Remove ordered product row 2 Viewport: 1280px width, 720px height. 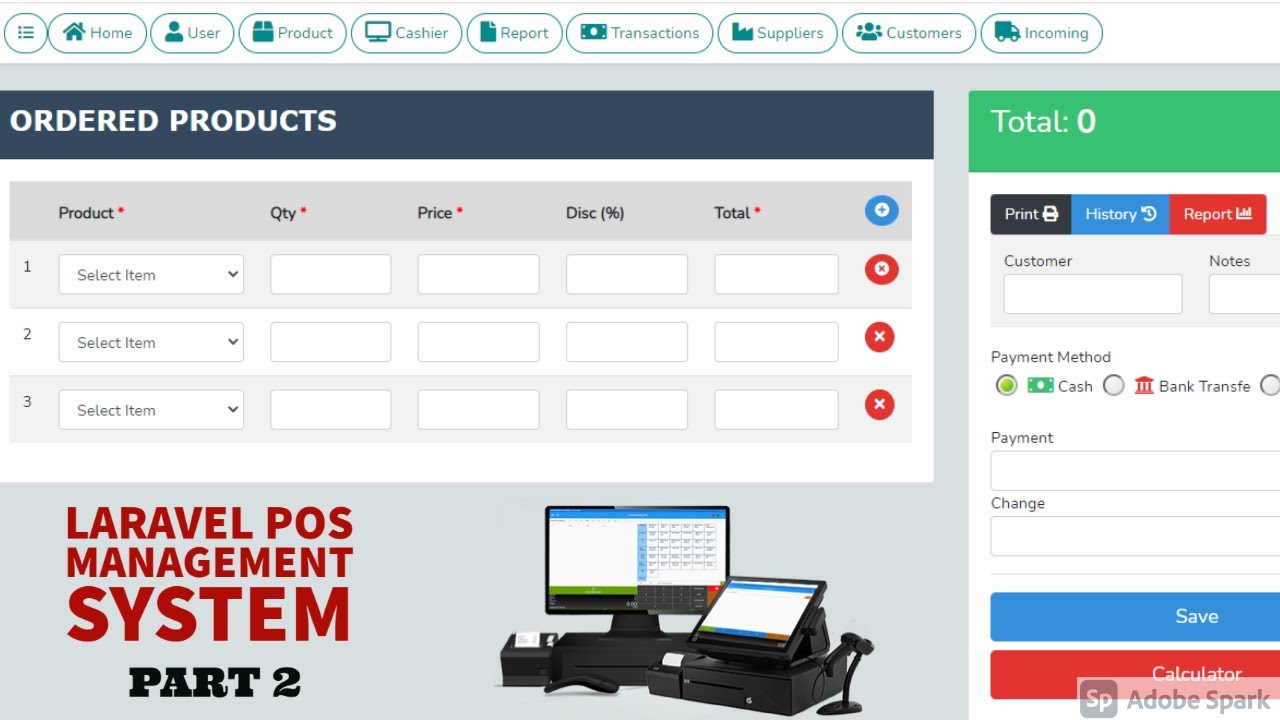pyautogui.click(x=879, y=337)
